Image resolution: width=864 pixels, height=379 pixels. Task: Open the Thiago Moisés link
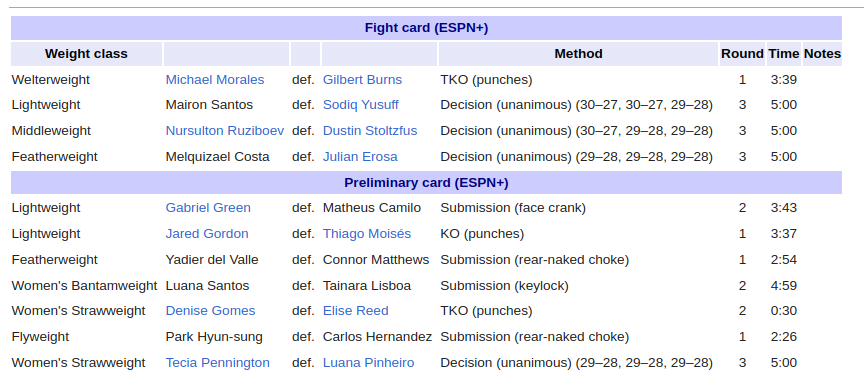click(367, 234)
